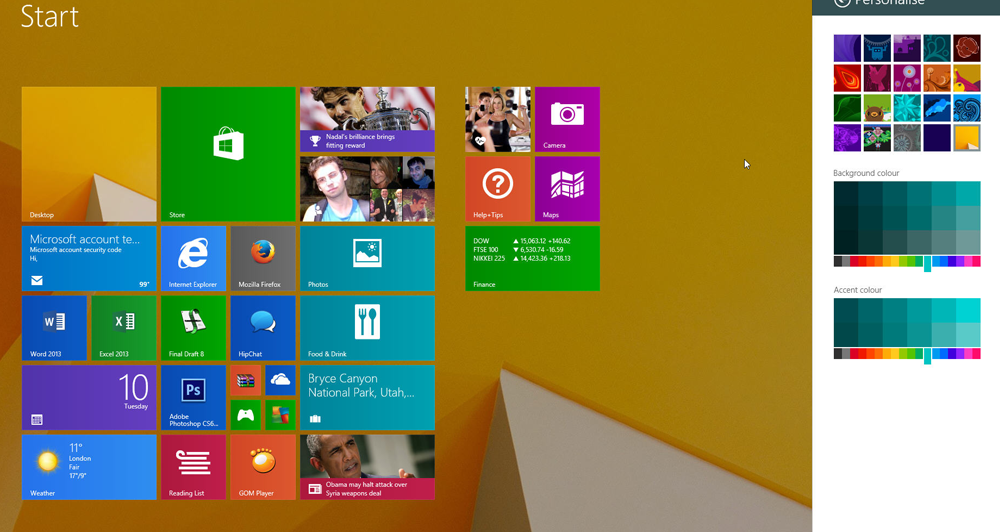Open the Desktop tile
The height and width of the screenshot is (532, 1000).
[89, 154]
